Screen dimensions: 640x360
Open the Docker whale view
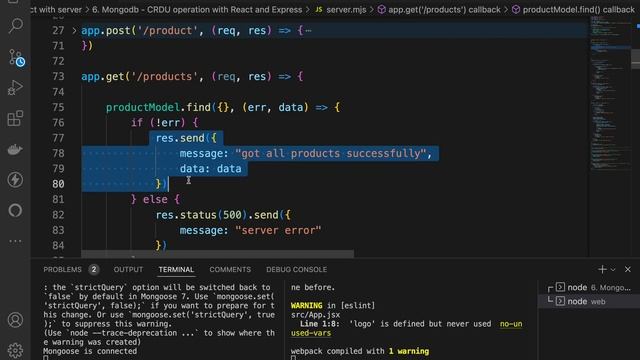15,149
